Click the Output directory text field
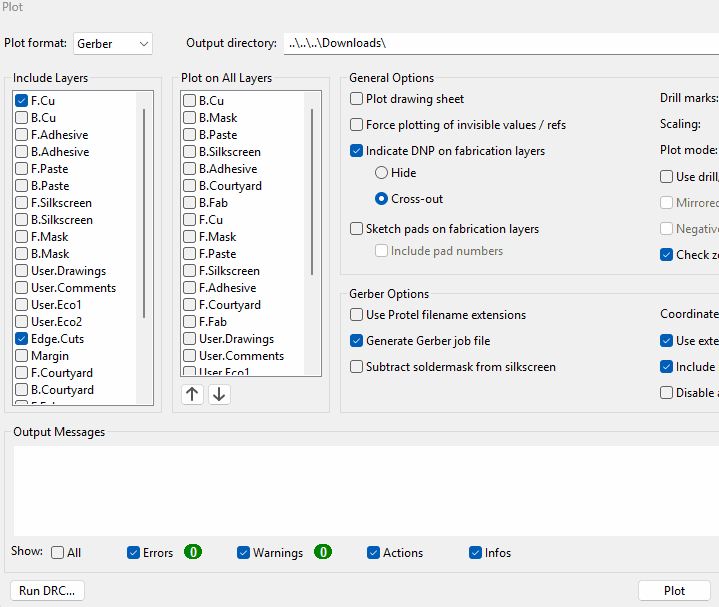 point(500,44)
